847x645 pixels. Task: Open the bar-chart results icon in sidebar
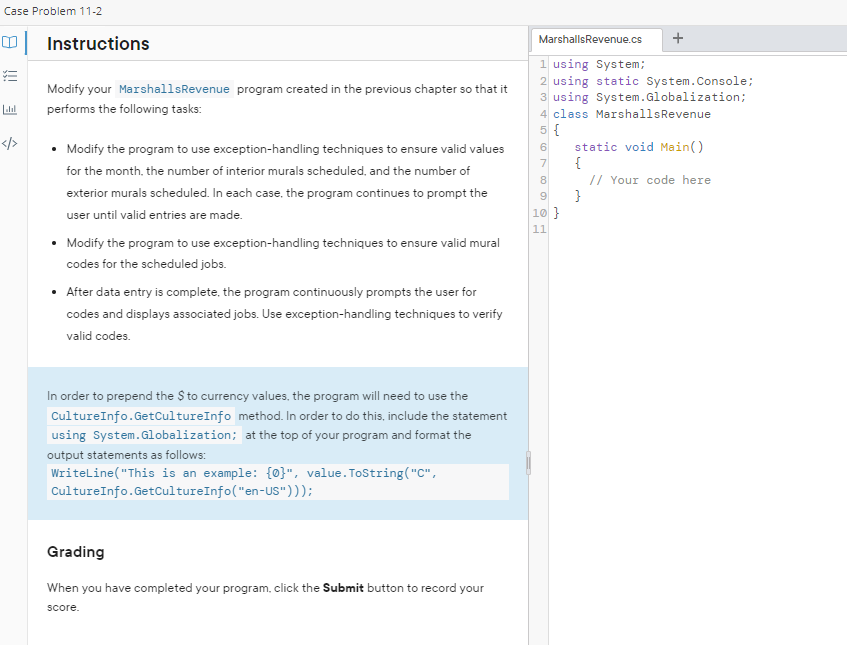pyautogui.click(x=11, y=109)
